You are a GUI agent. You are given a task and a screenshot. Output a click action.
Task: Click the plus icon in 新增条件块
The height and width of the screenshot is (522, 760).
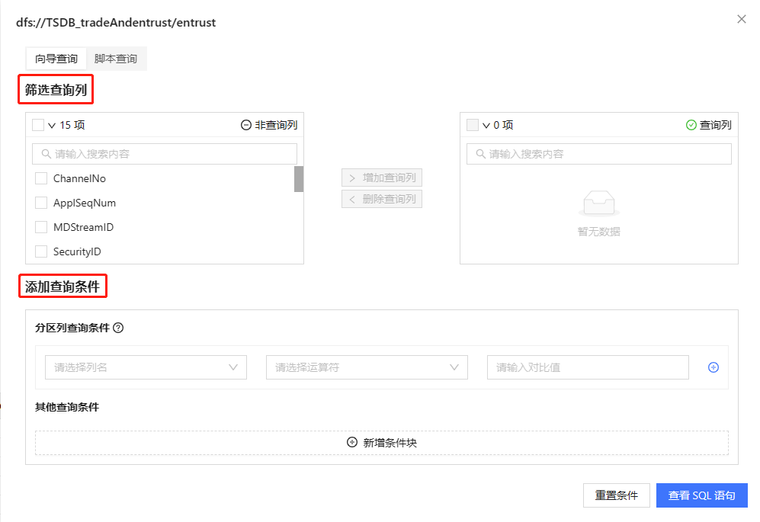[352, 442]
